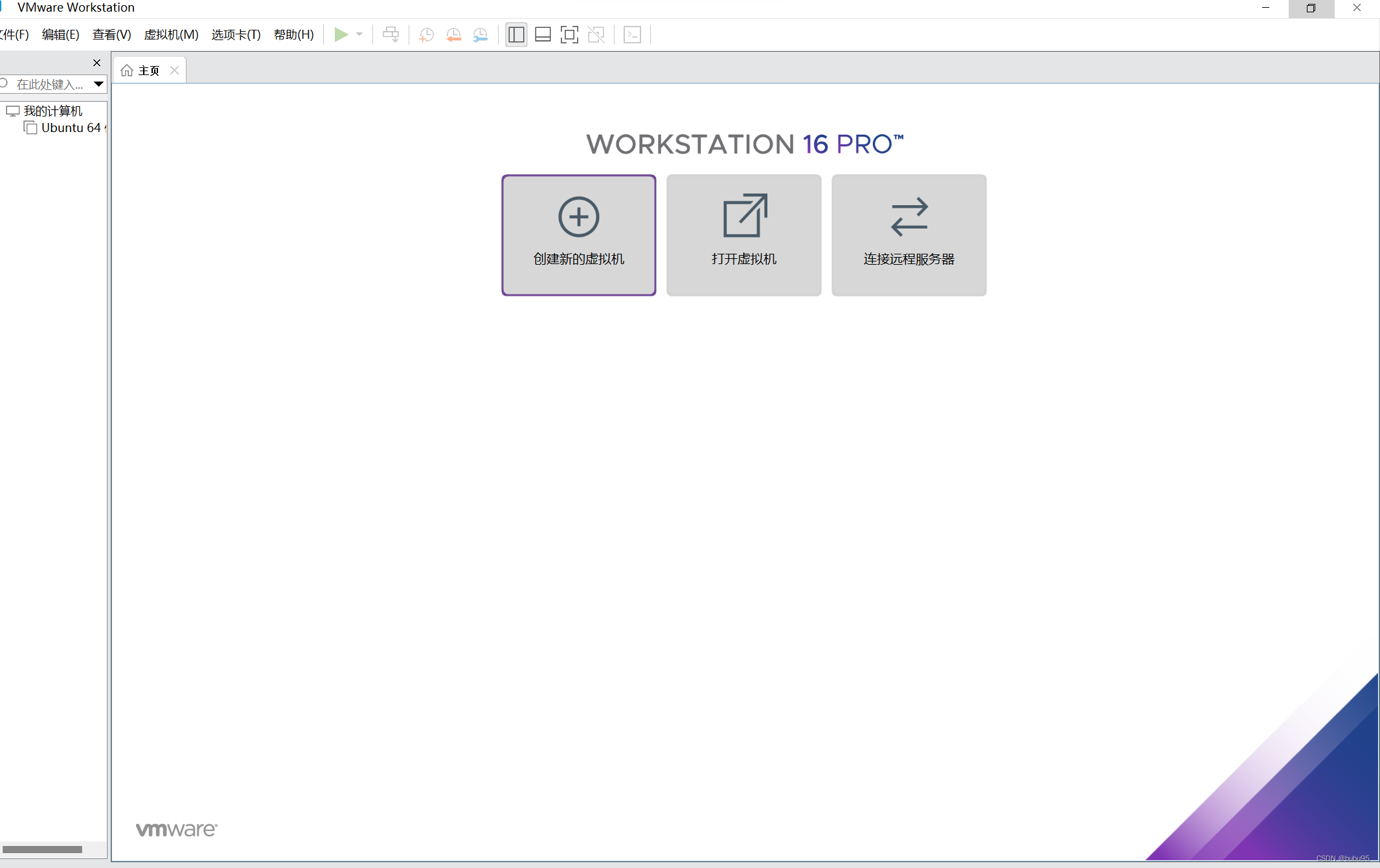Image resolution: width=1380 pixels, height=868 pixels.
Task: Toggle the library sidebar view icon
Action: [x=516, y=34]
